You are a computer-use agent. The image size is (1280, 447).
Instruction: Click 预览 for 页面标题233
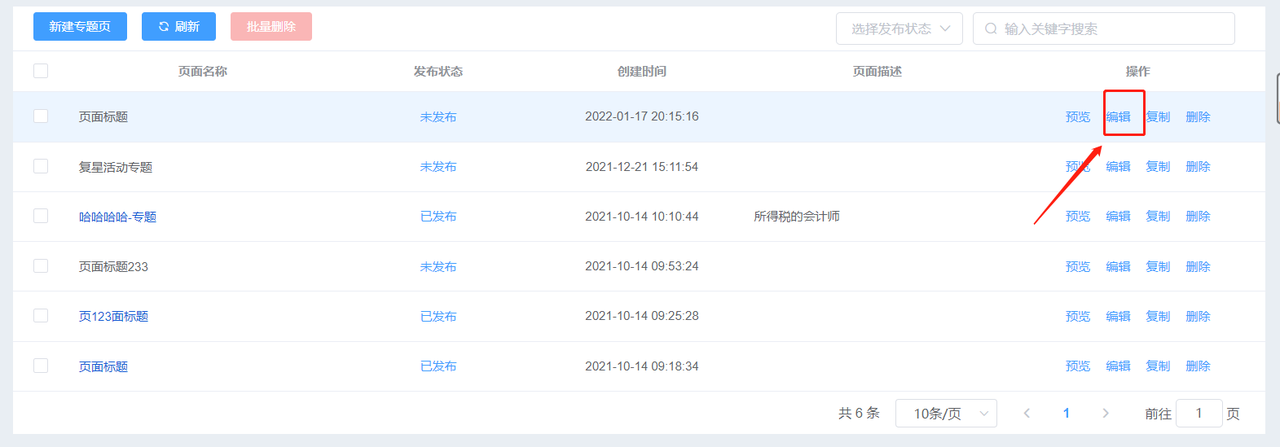1078,267
